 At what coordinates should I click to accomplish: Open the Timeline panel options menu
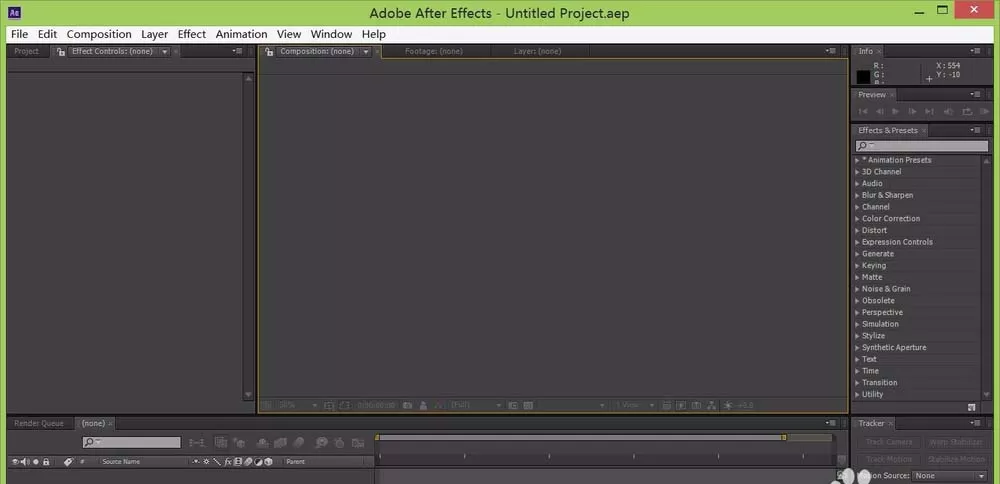830,423
